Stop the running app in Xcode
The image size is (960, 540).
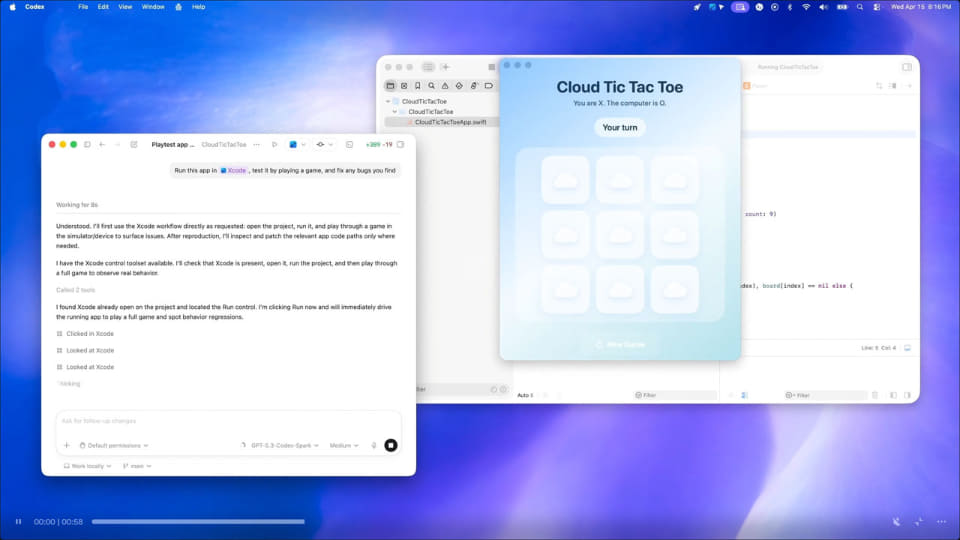click(x=492, y=67)
